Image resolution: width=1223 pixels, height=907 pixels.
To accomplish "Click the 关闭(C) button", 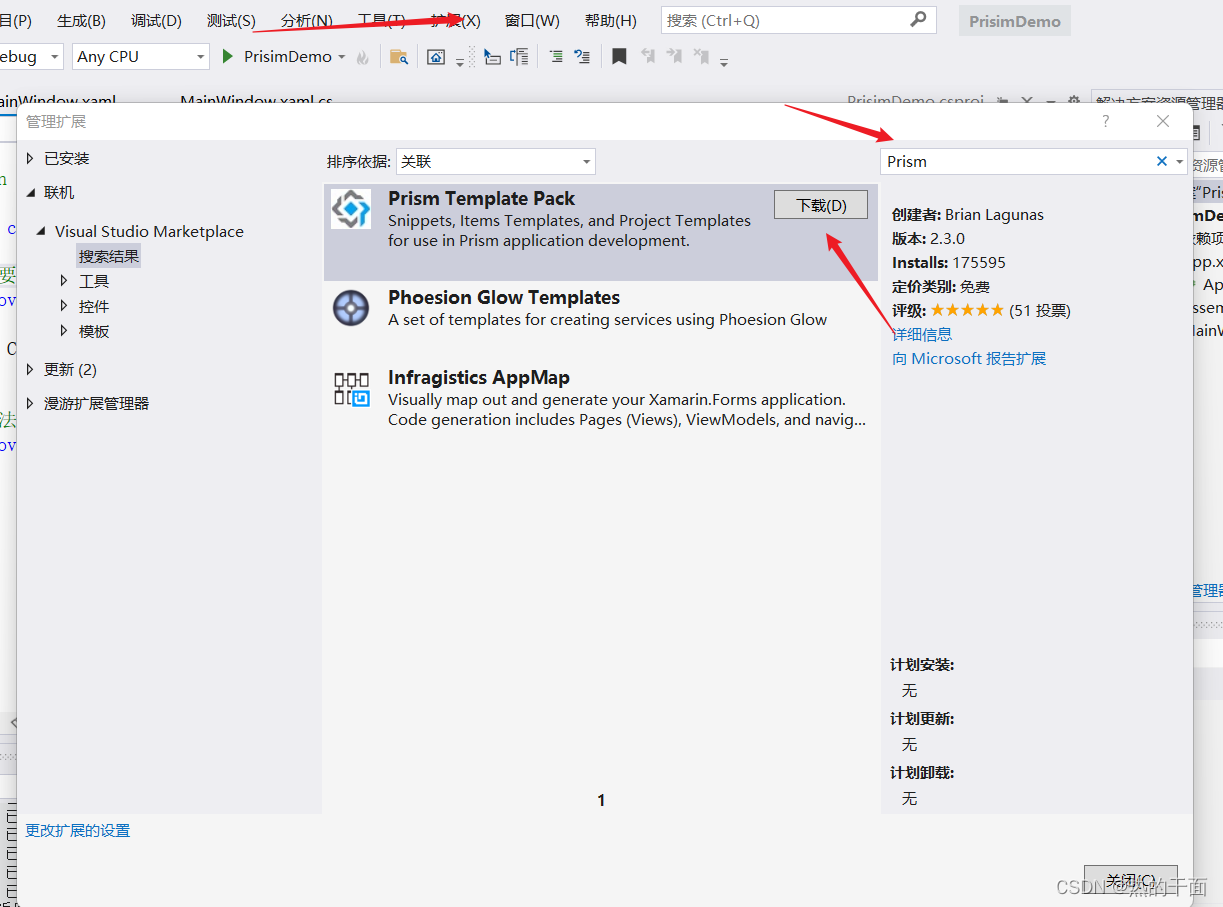I will tap(1130, 880).
